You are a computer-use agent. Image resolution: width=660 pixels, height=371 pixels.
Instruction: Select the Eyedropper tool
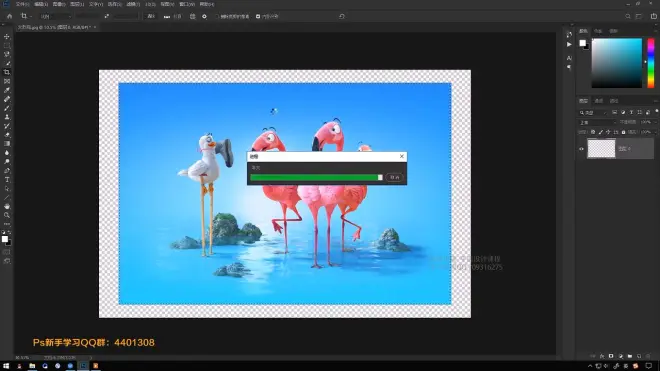click(7, 90)
